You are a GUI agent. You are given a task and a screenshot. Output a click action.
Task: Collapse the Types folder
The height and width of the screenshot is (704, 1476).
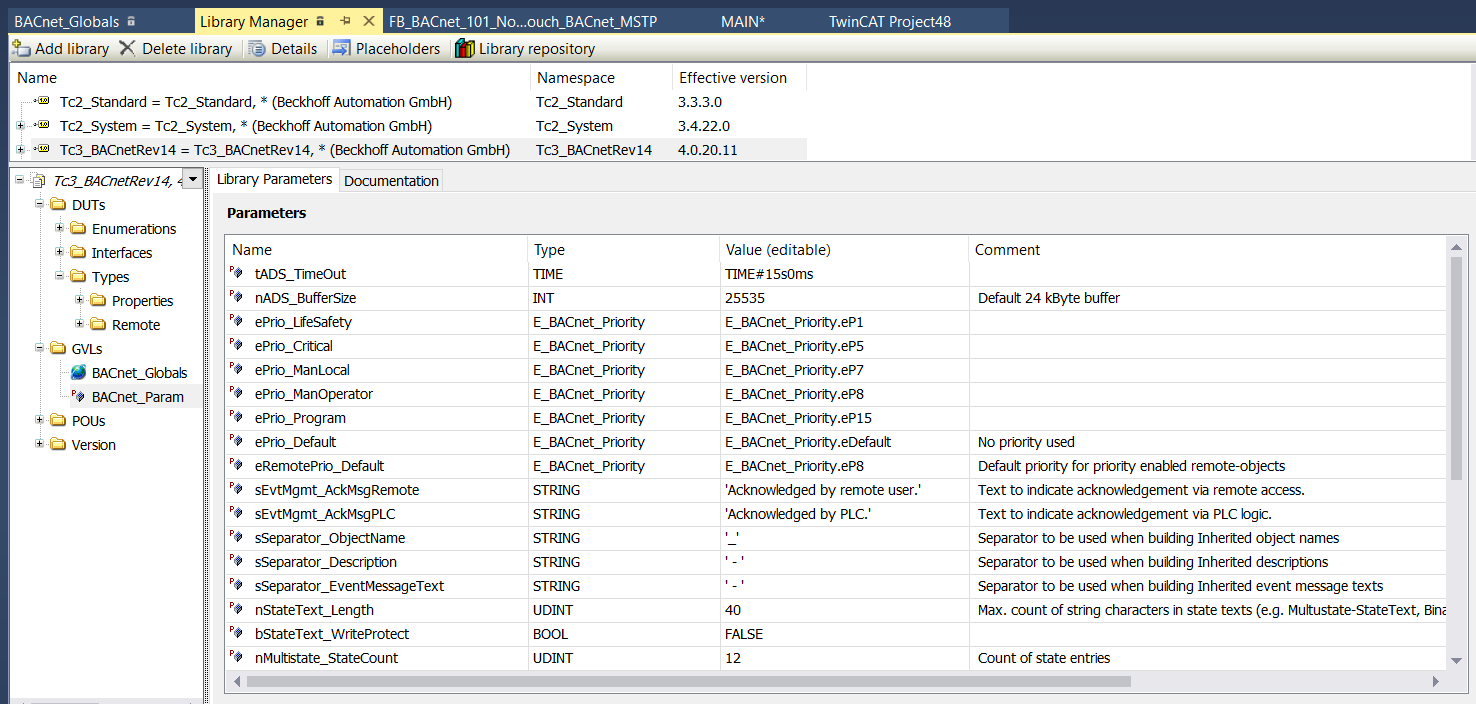coord(60,277)
